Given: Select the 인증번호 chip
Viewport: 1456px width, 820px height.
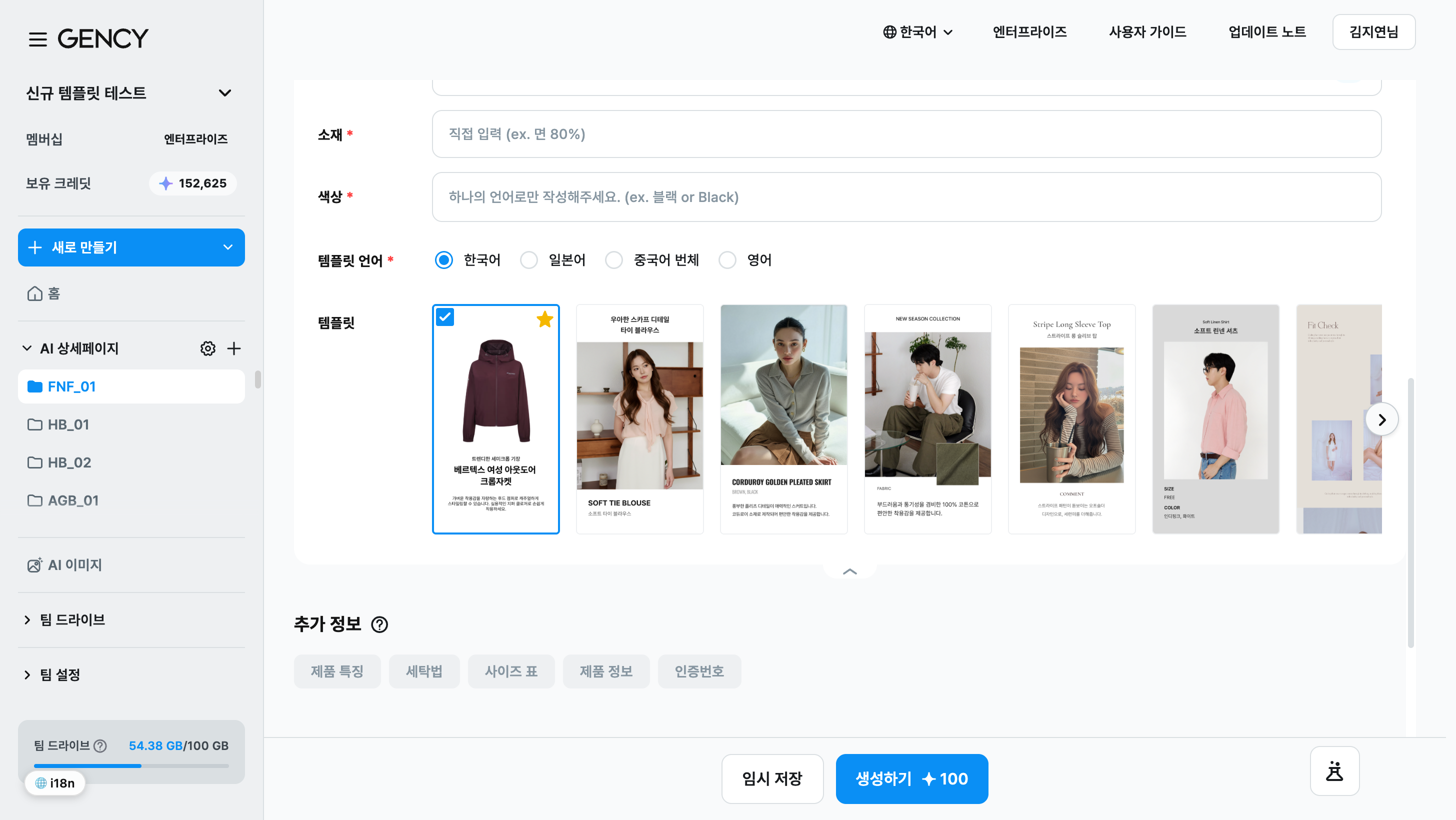Looking at the screenshot, I should coord(699,671).
